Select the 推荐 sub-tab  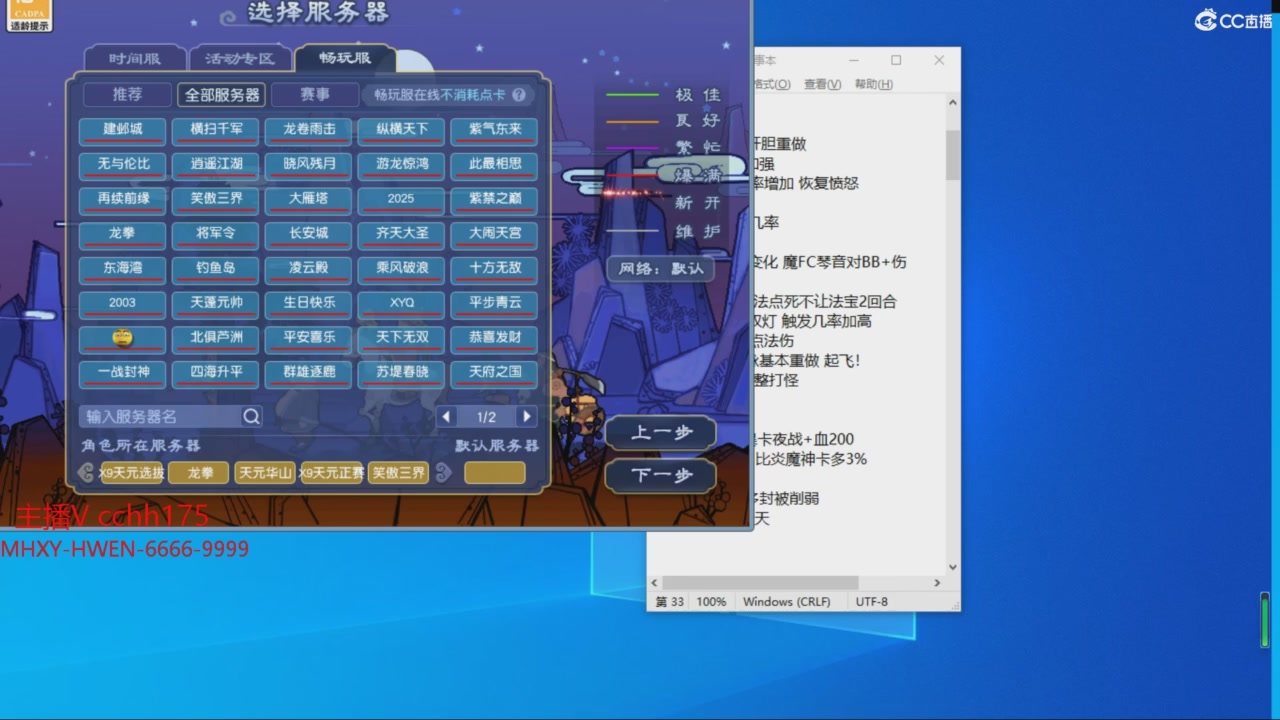point(128,95)
